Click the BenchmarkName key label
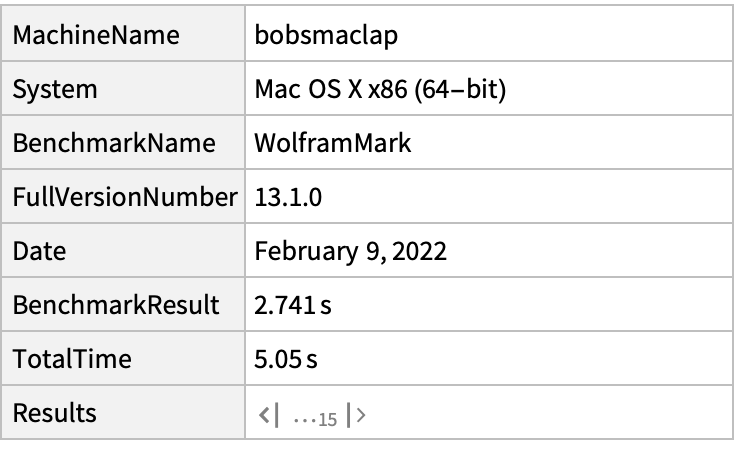This screenshot has width=734, height=476. point(114,144)
